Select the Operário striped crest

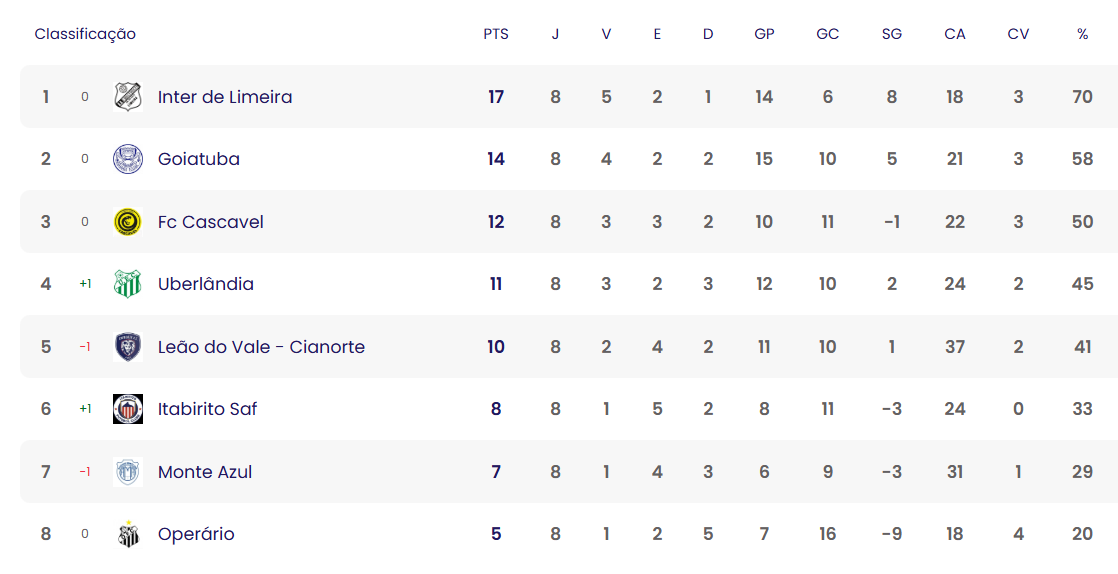coord(128,533)
